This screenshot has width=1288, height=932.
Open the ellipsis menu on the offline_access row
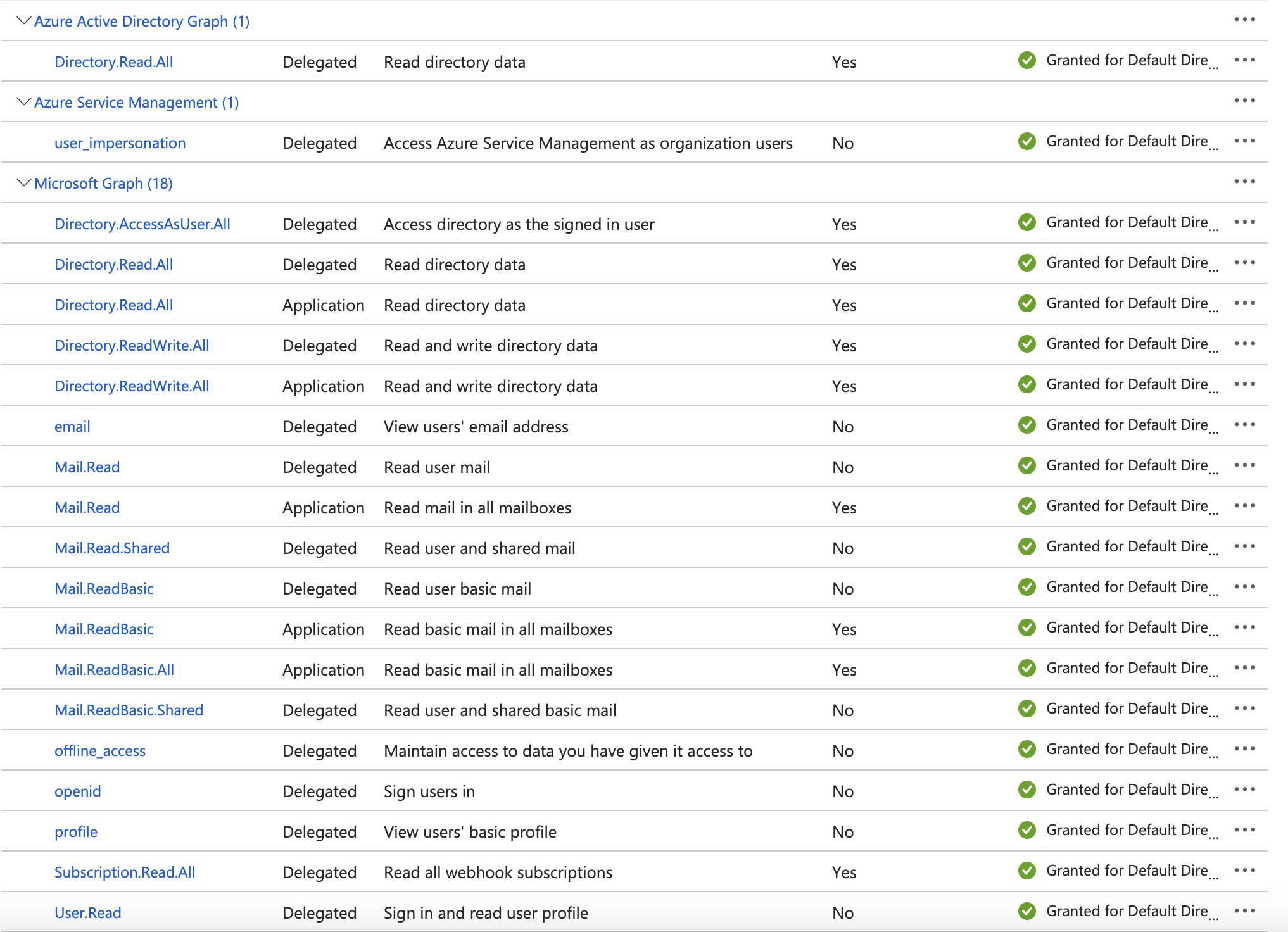(x=1244, y=749)
